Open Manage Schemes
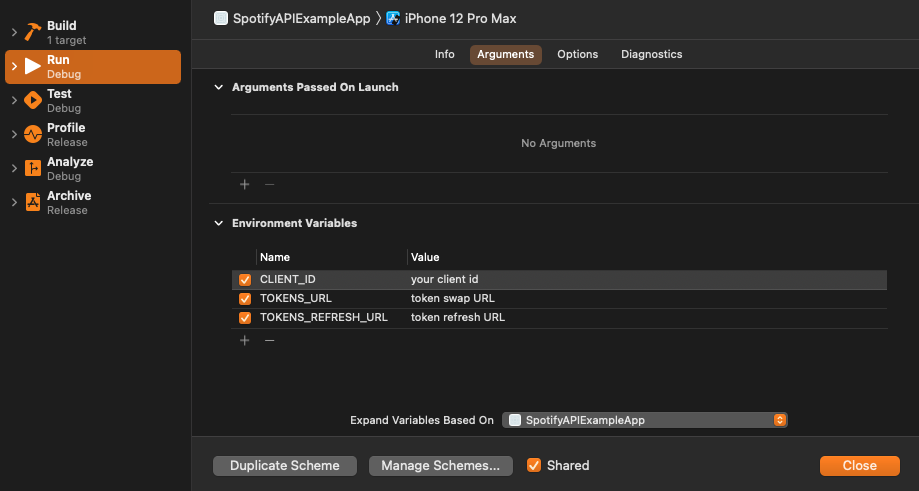The width and height of the screenshot is (919, 491). pyautogui.click(x=441, y=466)
